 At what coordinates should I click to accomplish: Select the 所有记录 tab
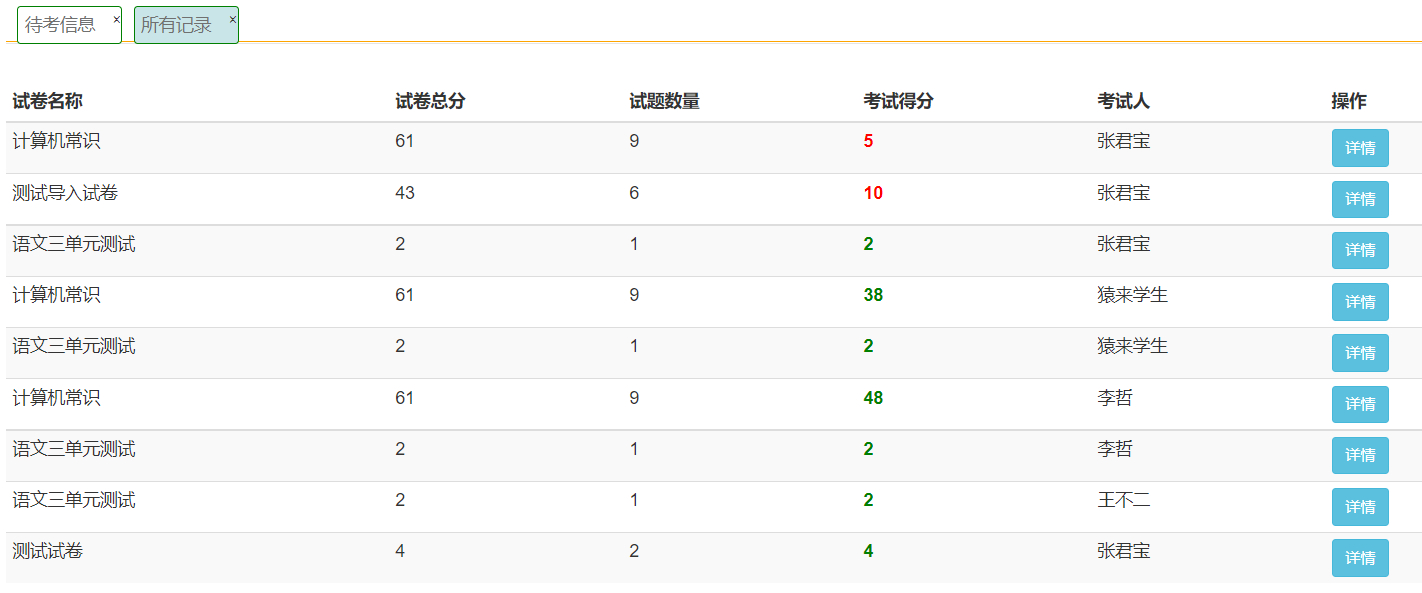(177, 25)
